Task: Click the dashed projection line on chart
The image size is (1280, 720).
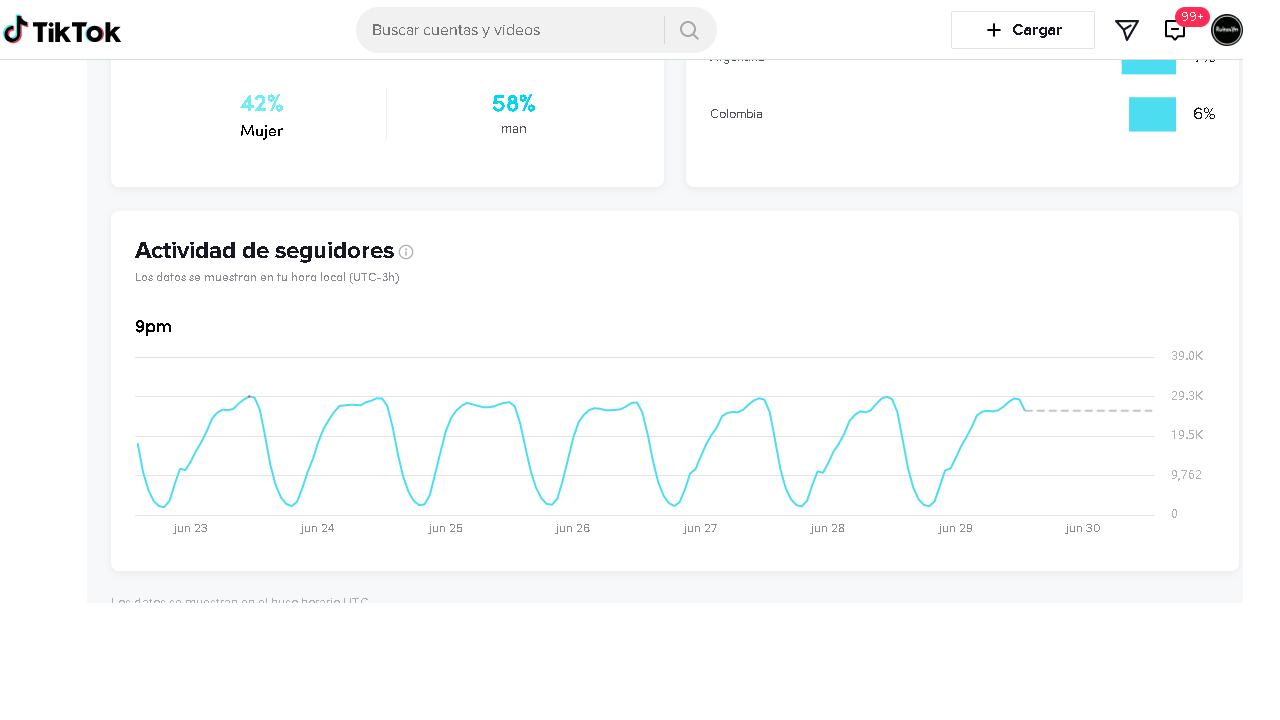Action: (x=1090, y=411)
